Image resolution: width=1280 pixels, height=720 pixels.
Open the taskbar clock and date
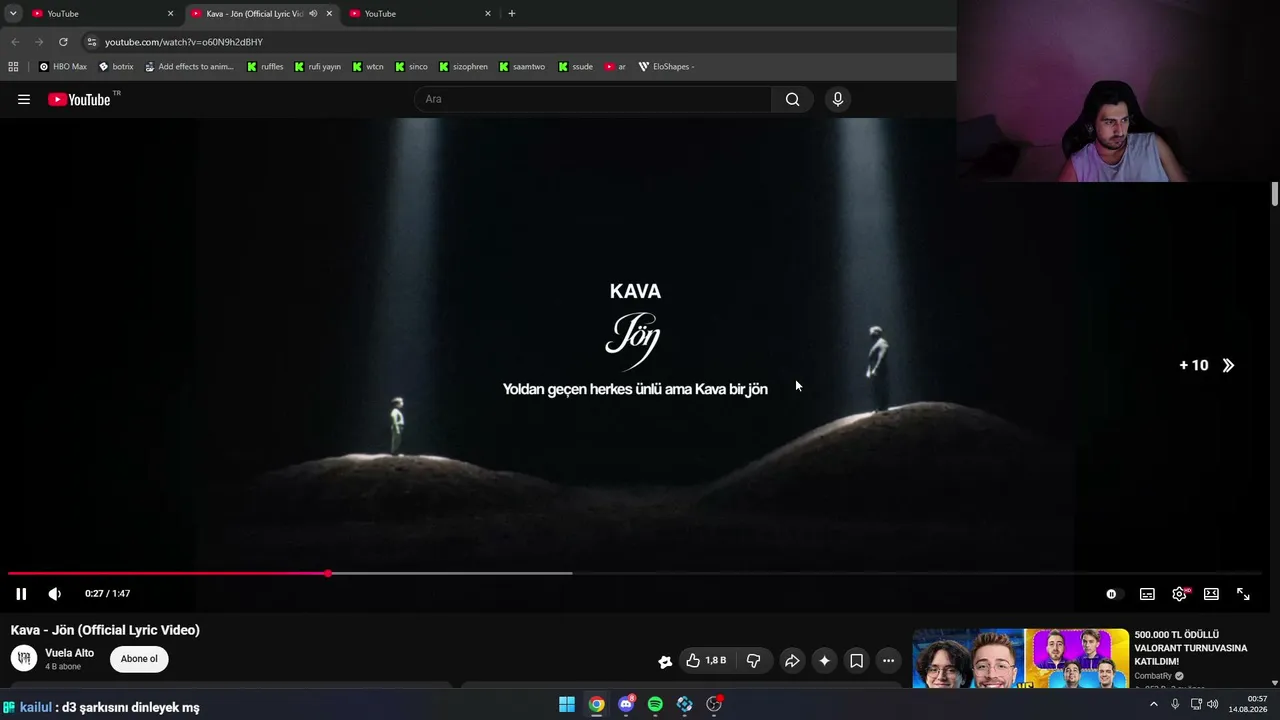pyautogui.click(x=1248, y=704)
